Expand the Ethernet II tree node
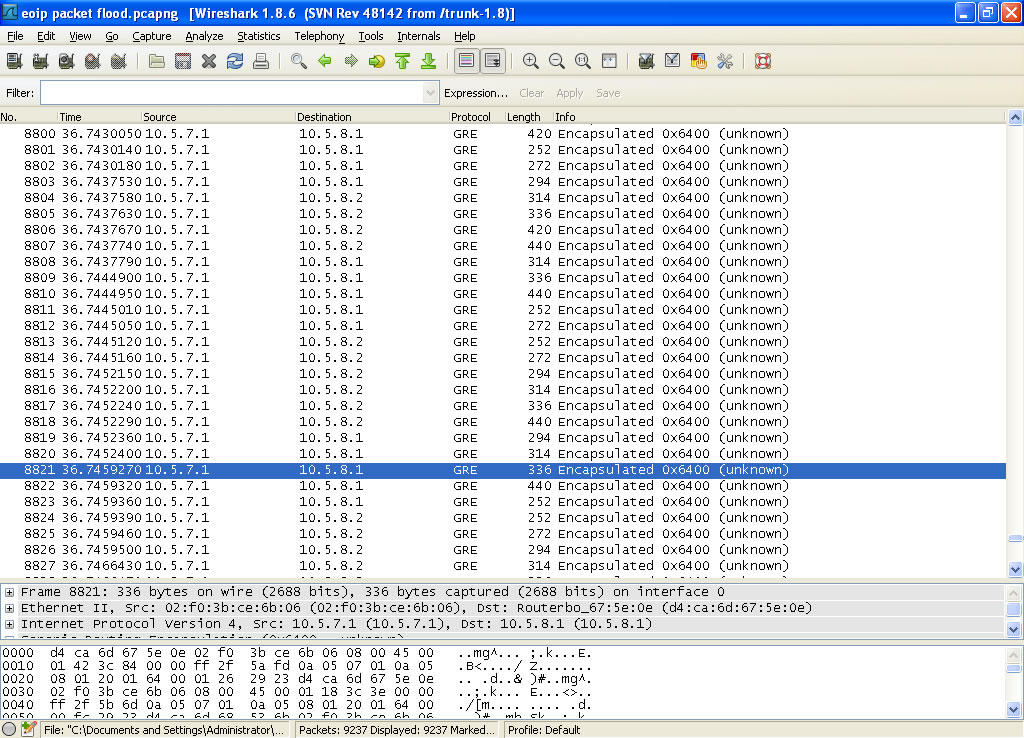This screenshot has height=738, width=1024. click(x=10, y=608)
